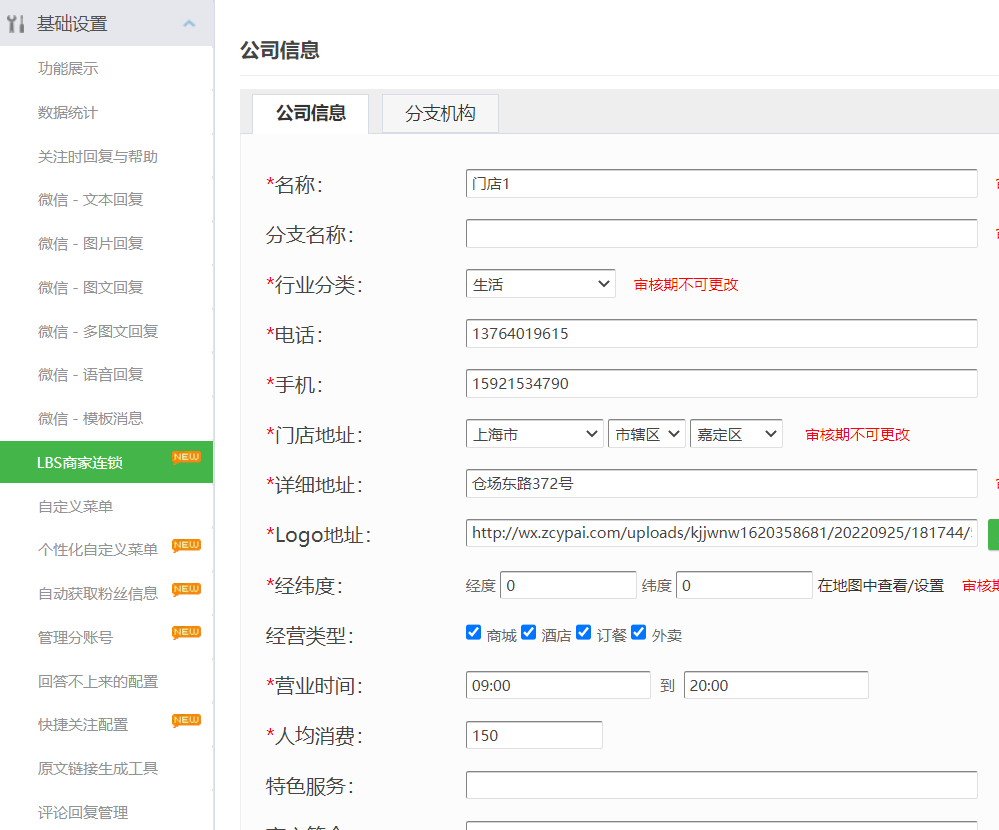
Task: Open the 上海市 province dropdown
Action: (534, 434)
